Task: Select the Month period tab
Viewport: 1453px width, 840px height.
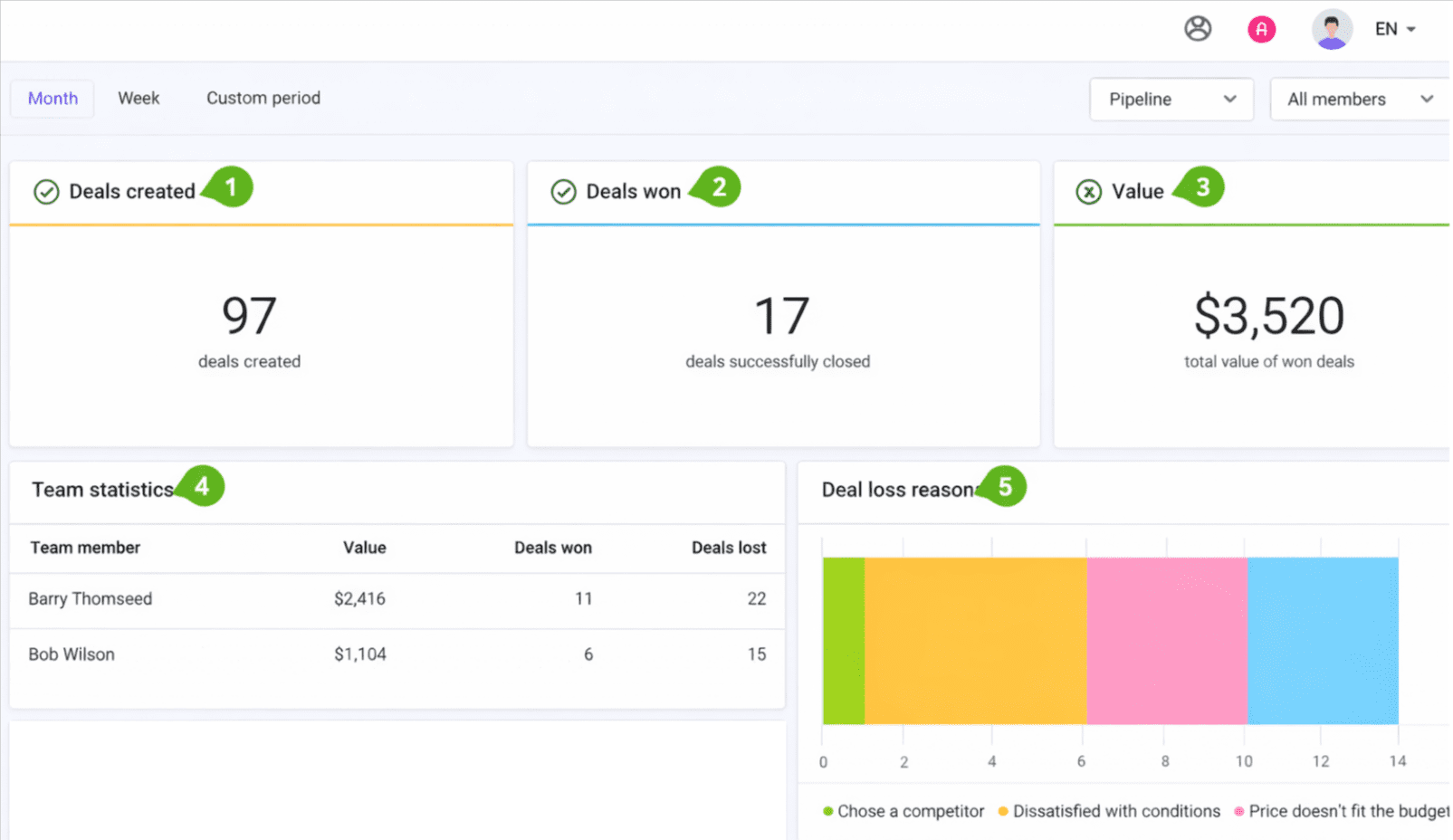Action: tap(53, 98)
